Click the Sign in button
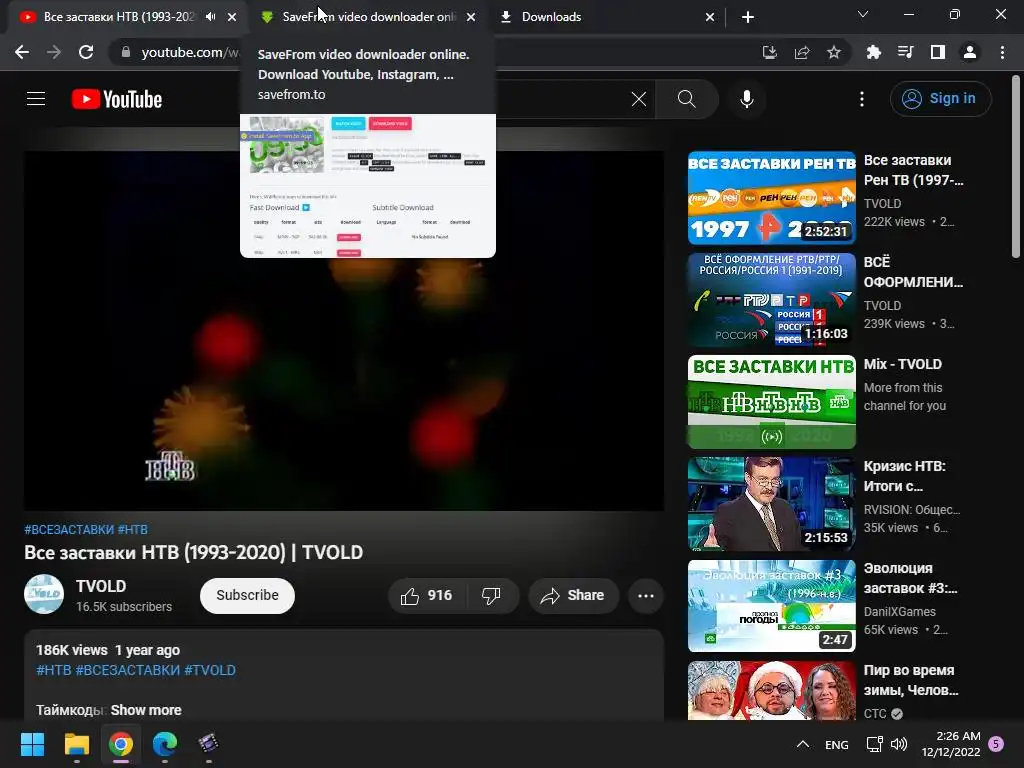Viewport: 1024px width, 768px height. pyautogui.click(x=940, y=99)
